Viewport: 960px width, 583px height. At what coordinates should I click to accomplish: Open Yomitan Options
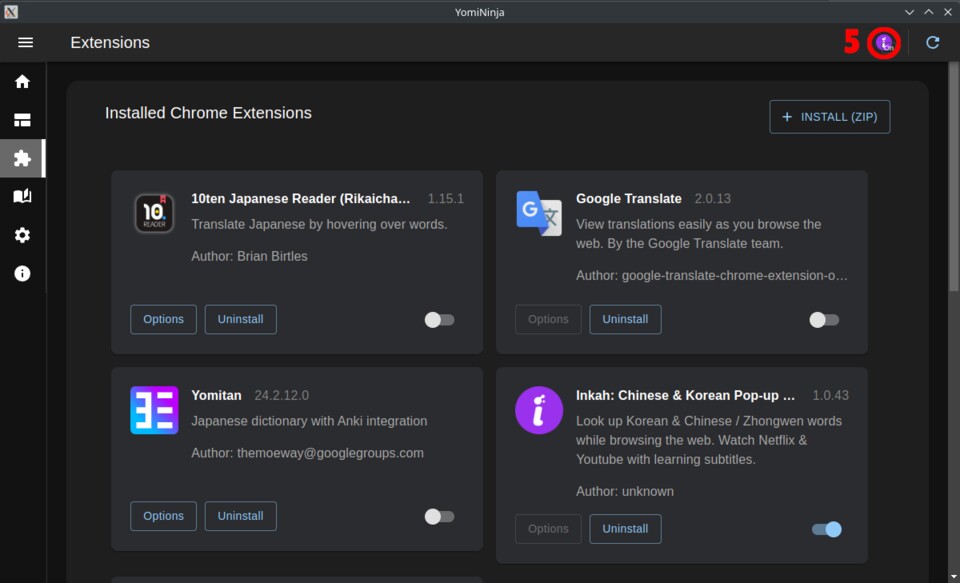(163, 516)
